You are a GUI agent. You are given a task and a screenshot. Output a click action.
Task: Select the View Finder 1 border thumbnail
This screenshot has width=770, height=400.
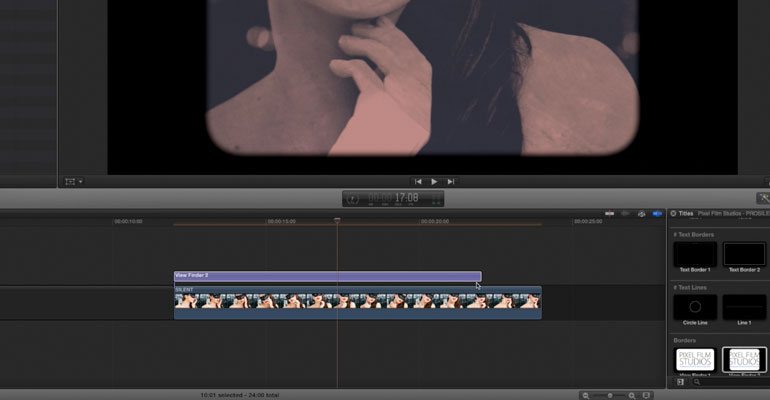tap(695, 360)
